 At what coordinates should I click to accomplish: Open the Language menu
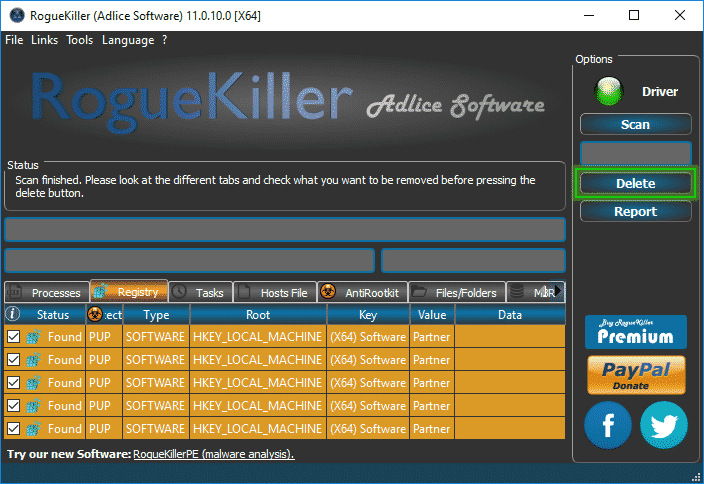tap(128, 40)
